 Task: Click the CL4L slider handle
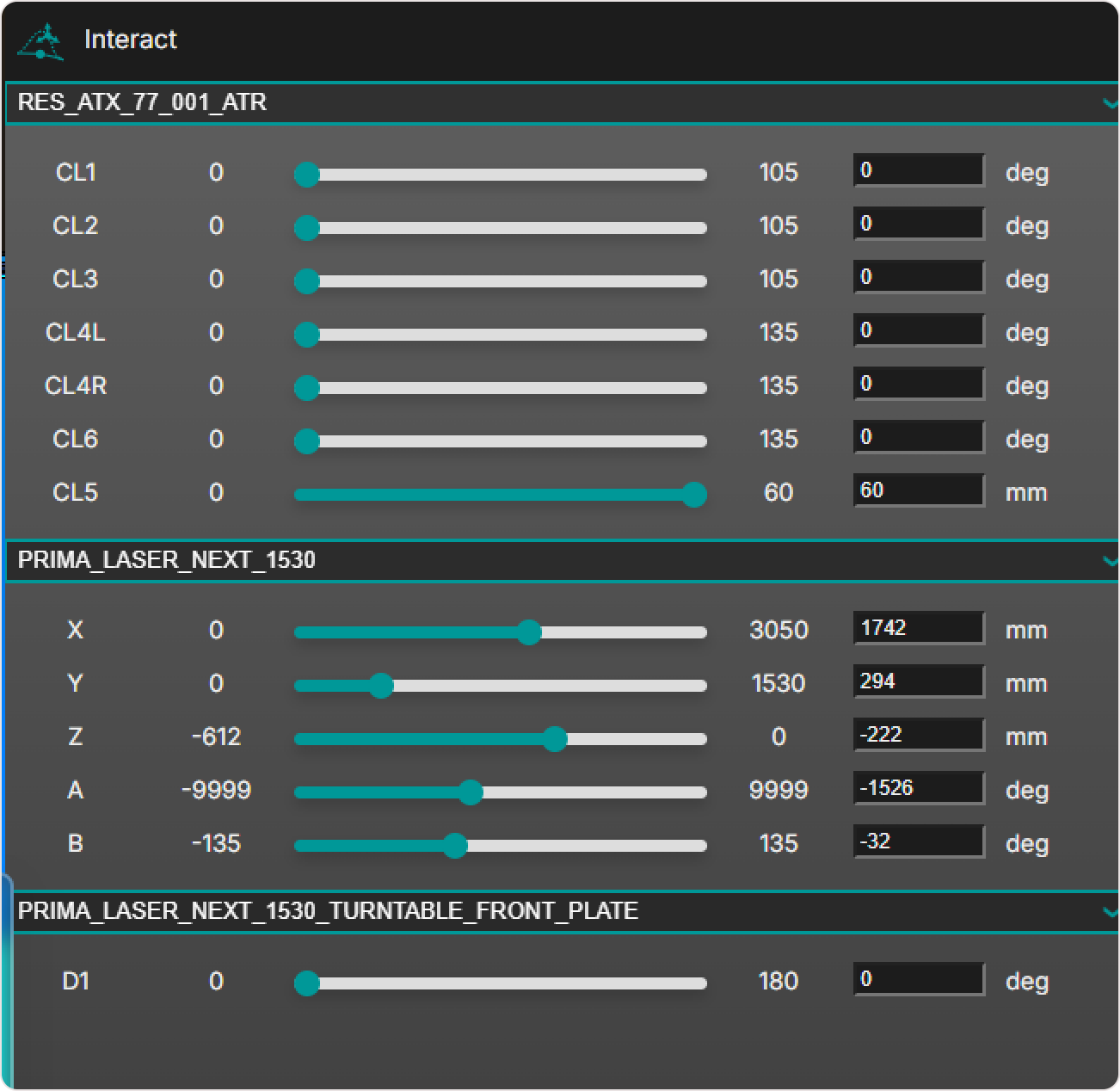pyautogui.click(x=307, y=335)
